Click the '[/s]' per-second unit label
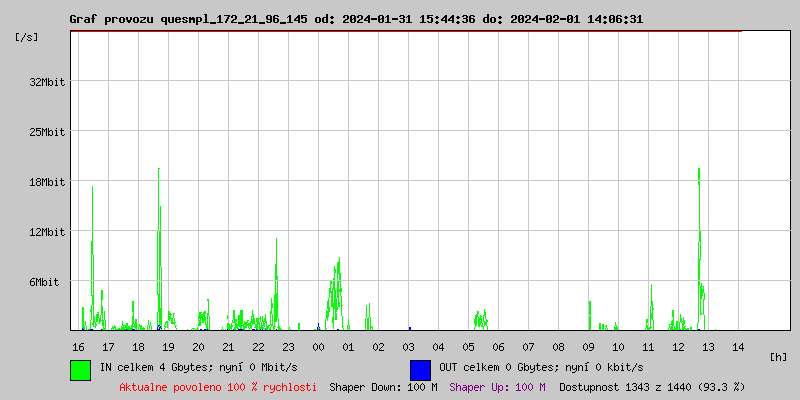Screen dimensions: 800x400 (x=27, y=37)
